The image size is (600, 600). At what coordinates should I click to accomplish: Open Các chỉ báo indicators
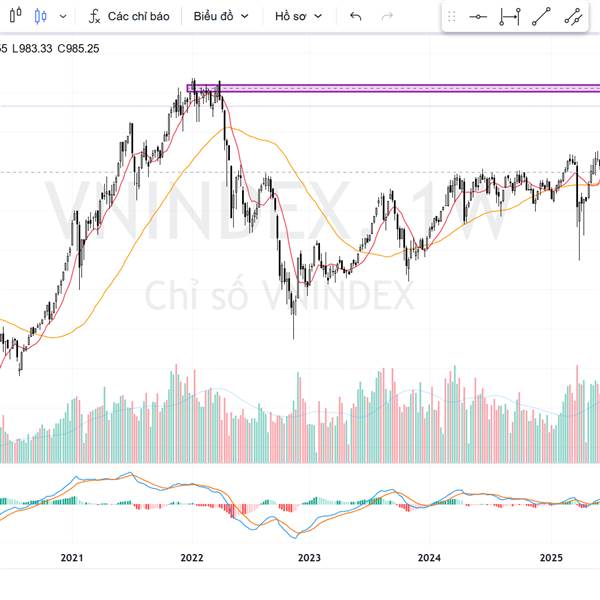tap(139, 16)
